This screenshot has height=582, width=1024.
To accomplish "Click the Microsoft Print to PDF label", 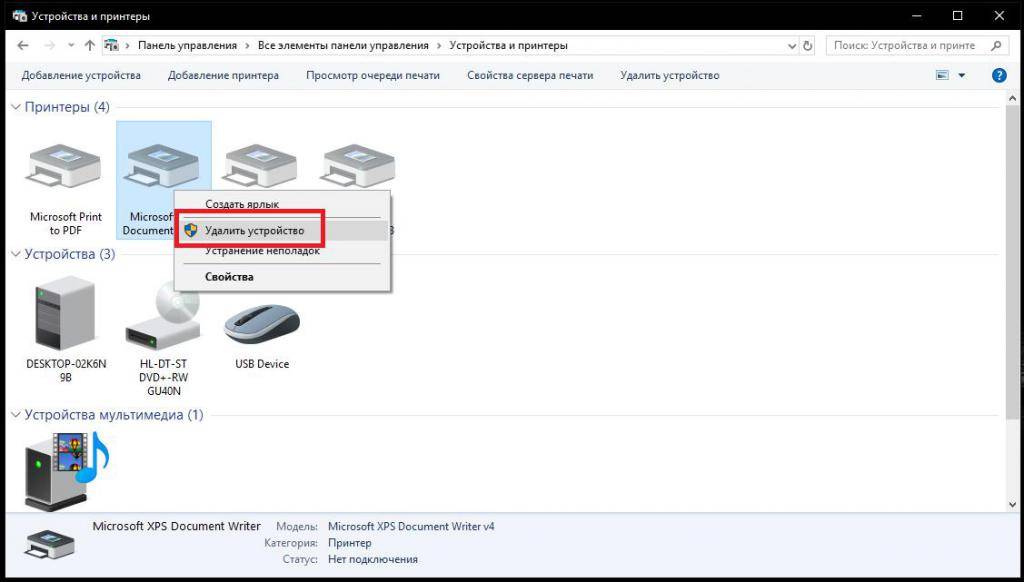I will (65, 223).
